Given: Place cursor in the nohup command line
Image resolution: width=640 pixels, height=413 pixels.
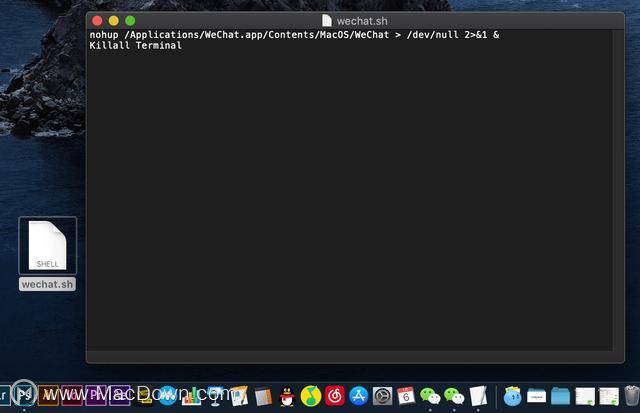Looking at the screenshot, I should 294,35.
